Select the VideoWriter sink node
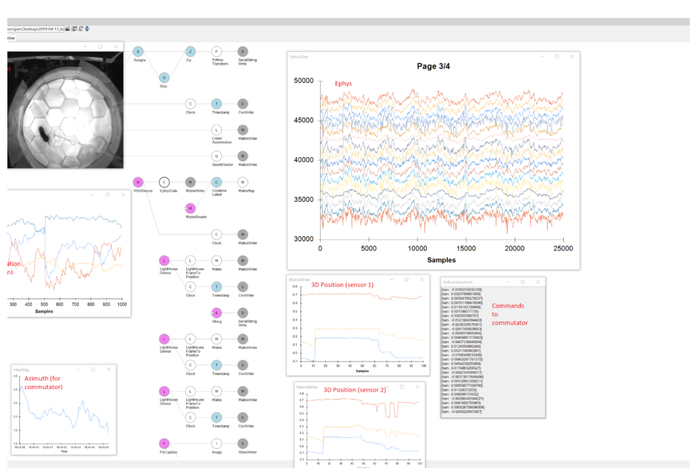Screen dimensions: 700x473 [x=242, y=444]
